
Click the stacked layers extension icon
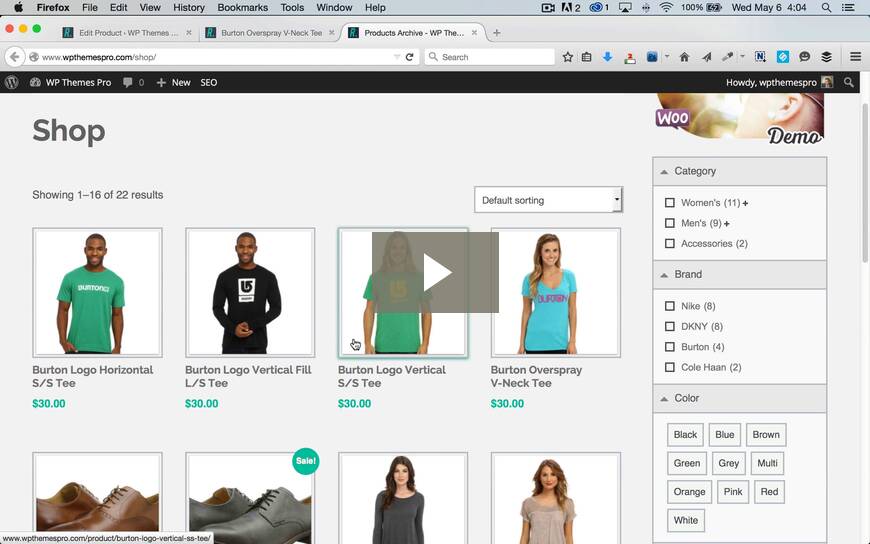[x=827, y=57]
